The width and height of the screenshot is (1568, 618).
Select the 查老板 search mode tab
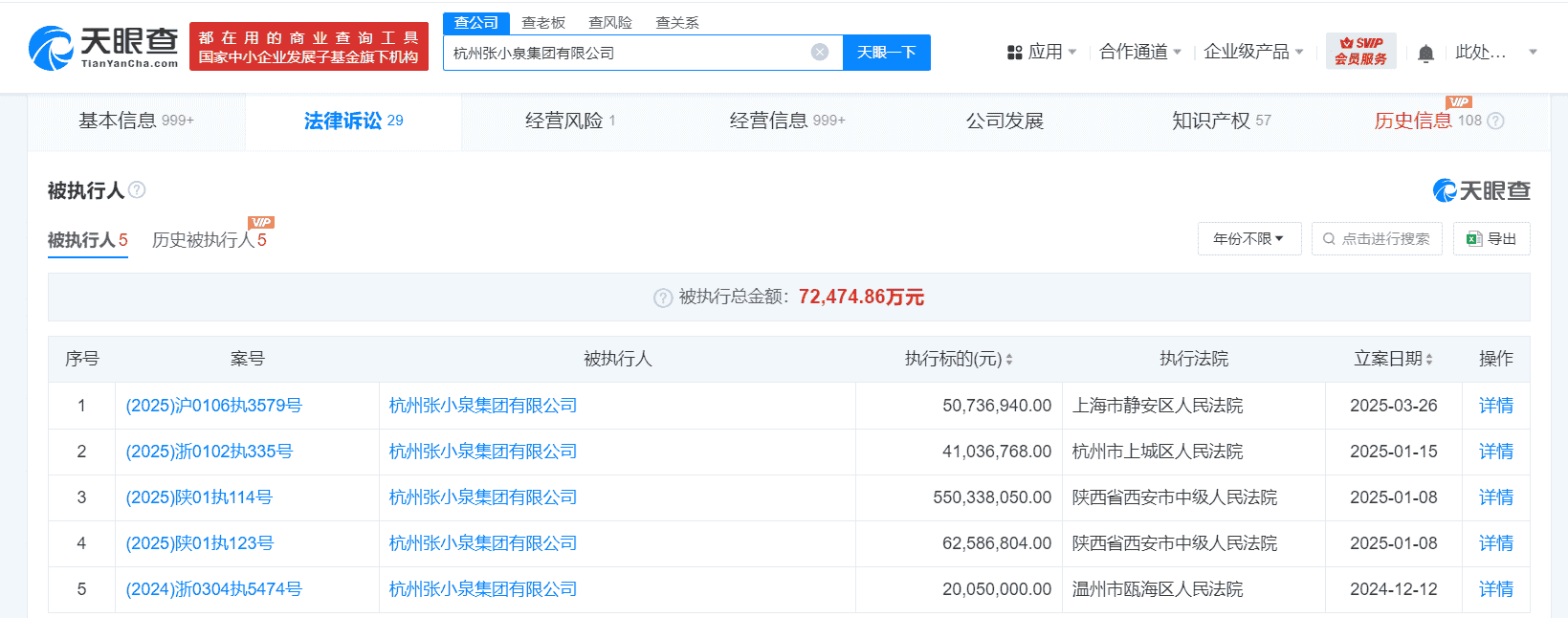pyautogui.click(x=543, y=23)
